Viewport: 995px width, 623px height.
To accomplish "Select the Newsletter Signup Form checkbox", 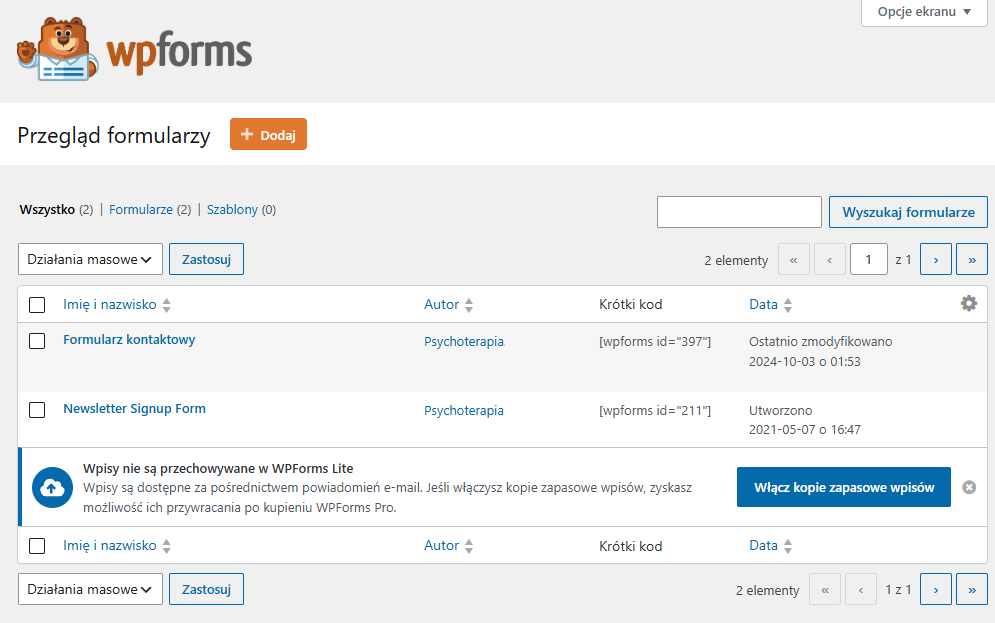I will coord(37,410).
